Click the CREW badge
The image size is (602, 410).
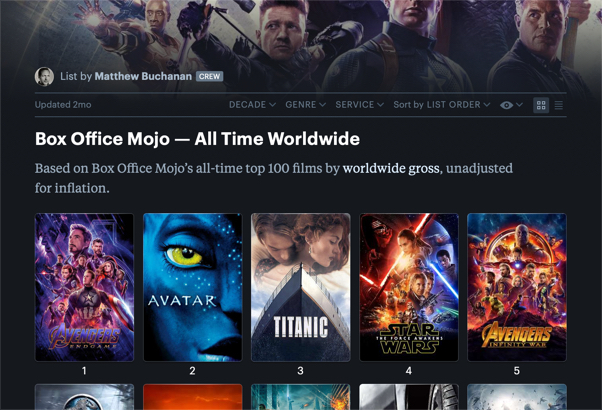click(209, 76)
